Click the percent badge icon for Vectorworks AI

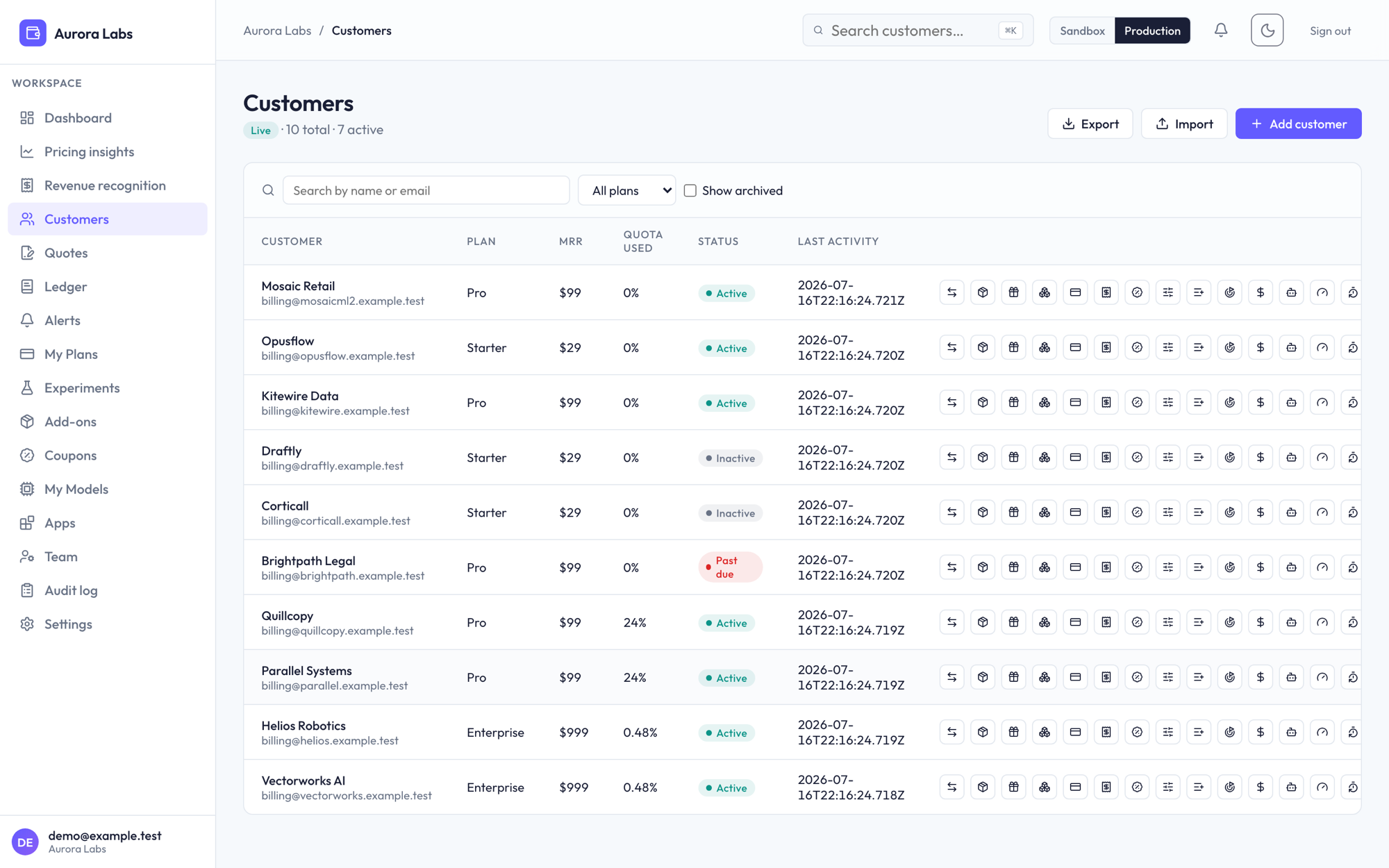click(x=1137, y=787)
